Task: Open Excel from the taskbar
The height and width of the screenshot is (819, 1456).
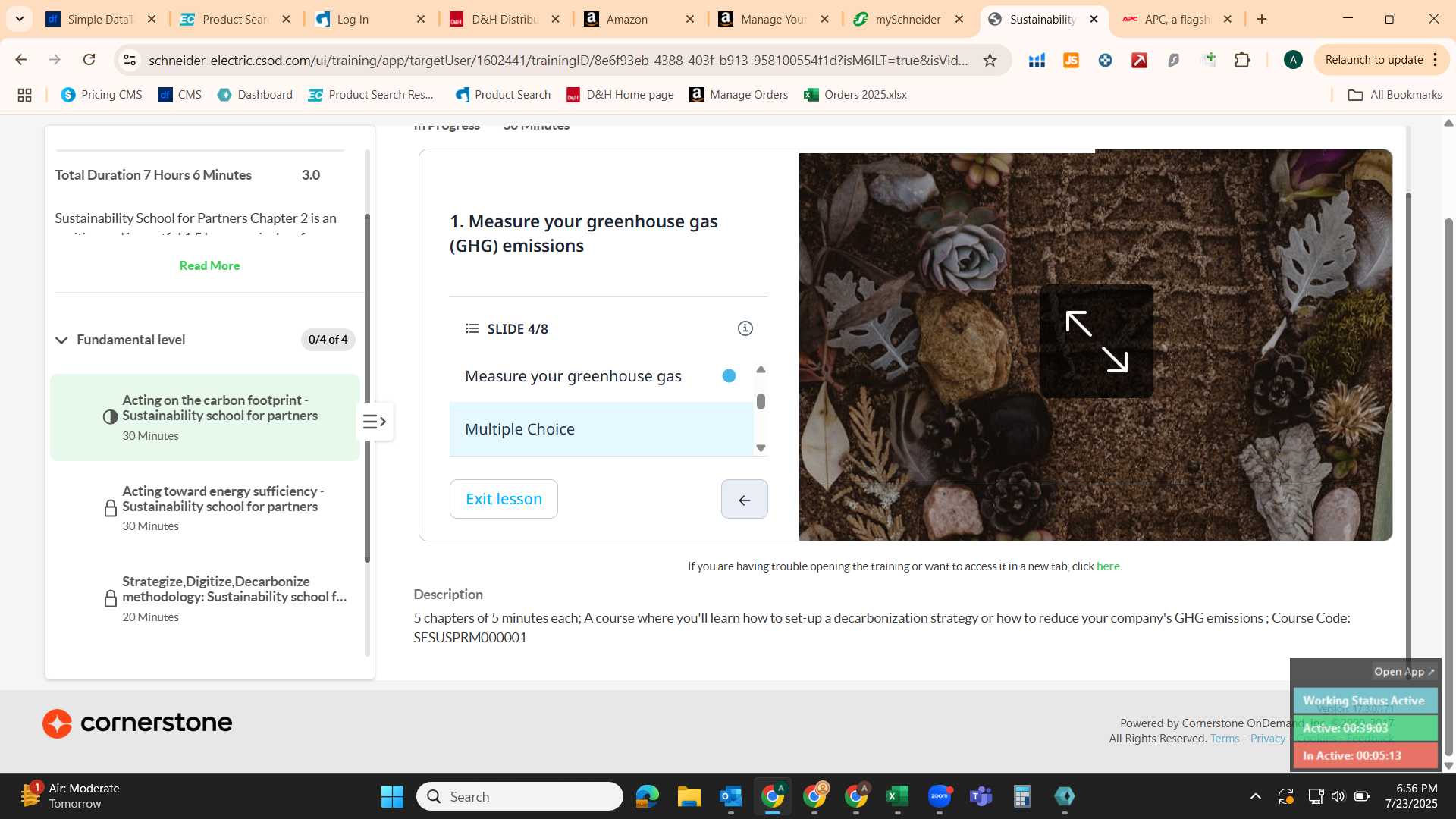Action: coord(897,796)
